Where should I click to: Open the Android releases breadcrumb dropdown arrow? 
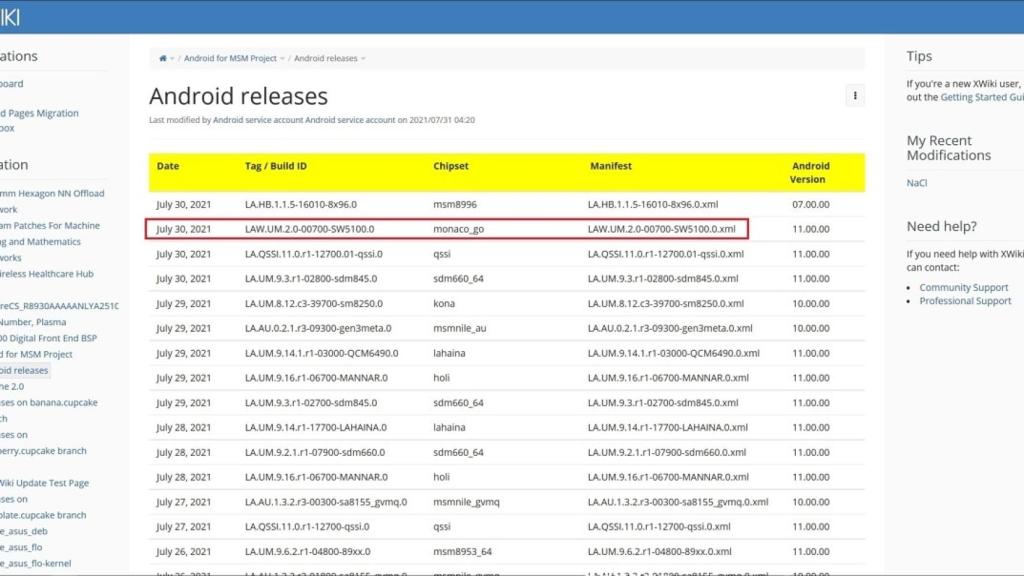(363, 59)
